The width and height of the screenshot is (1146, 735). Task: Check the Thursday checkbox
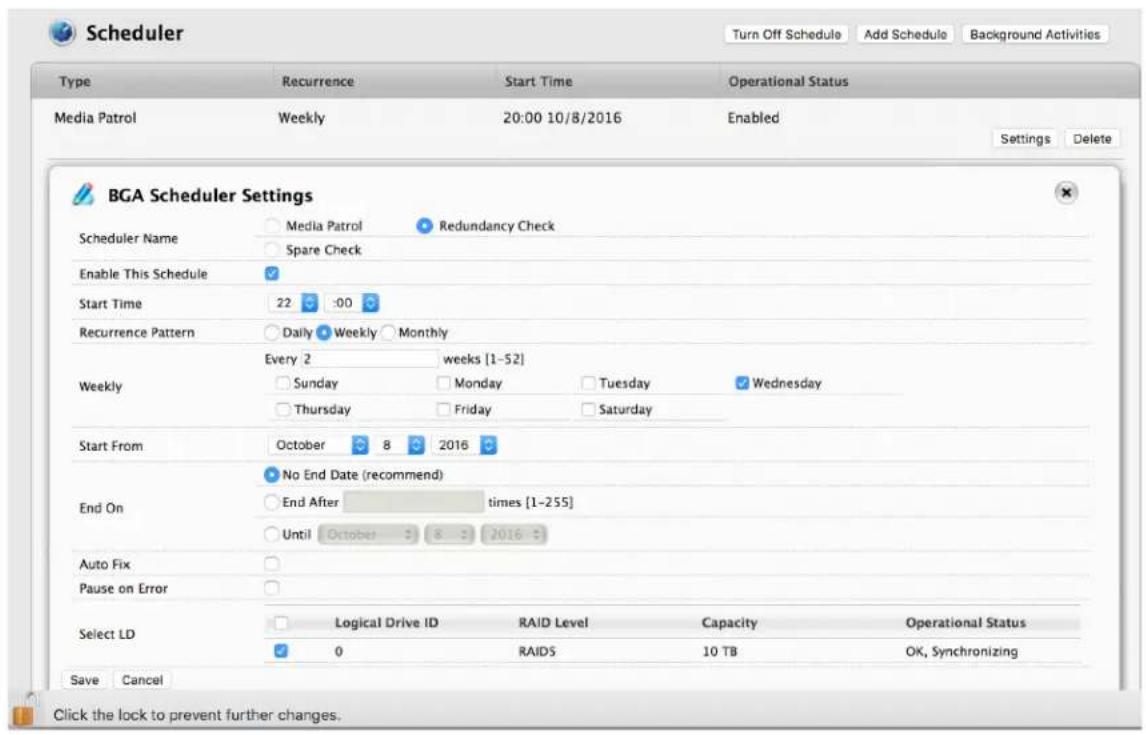(282, 409)
